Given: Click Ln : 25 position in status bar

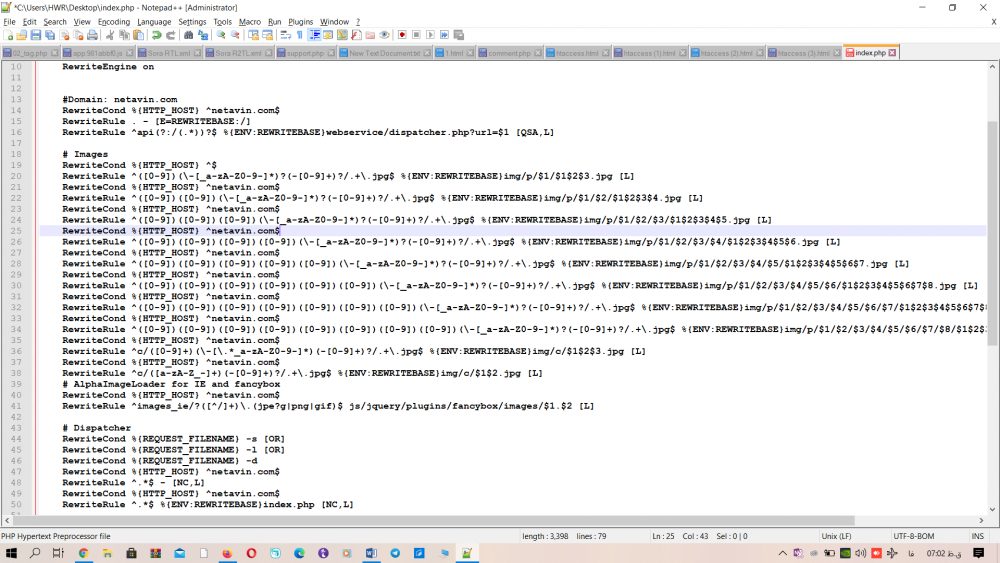Looking at the screenshot, I should coord(663,536).
